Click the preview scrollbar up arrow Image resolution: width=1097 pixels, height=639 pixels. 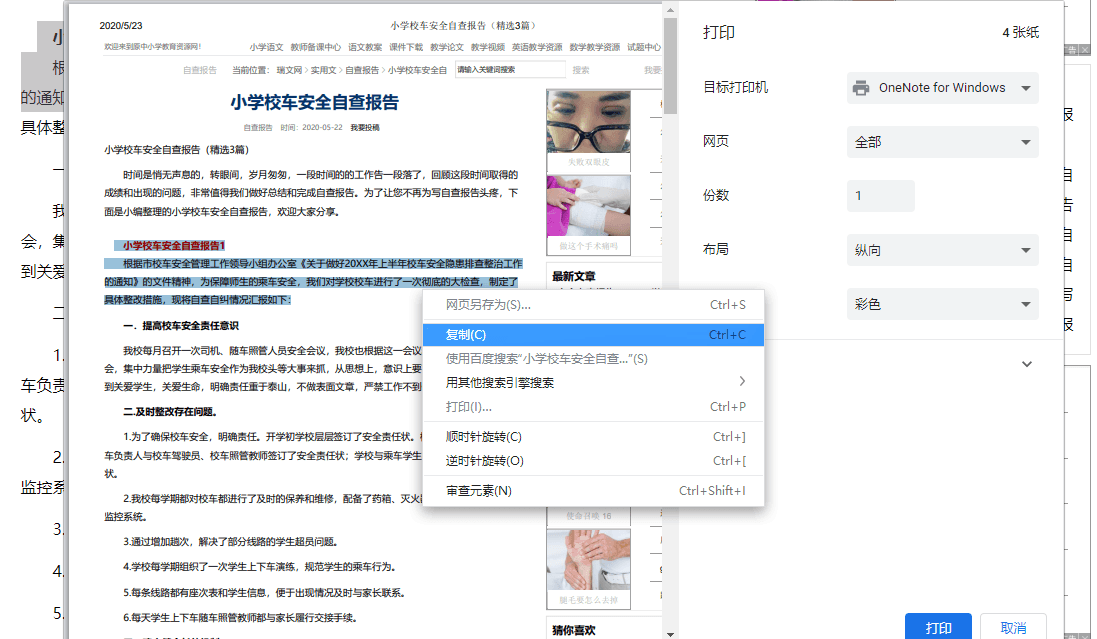point(670,10)
